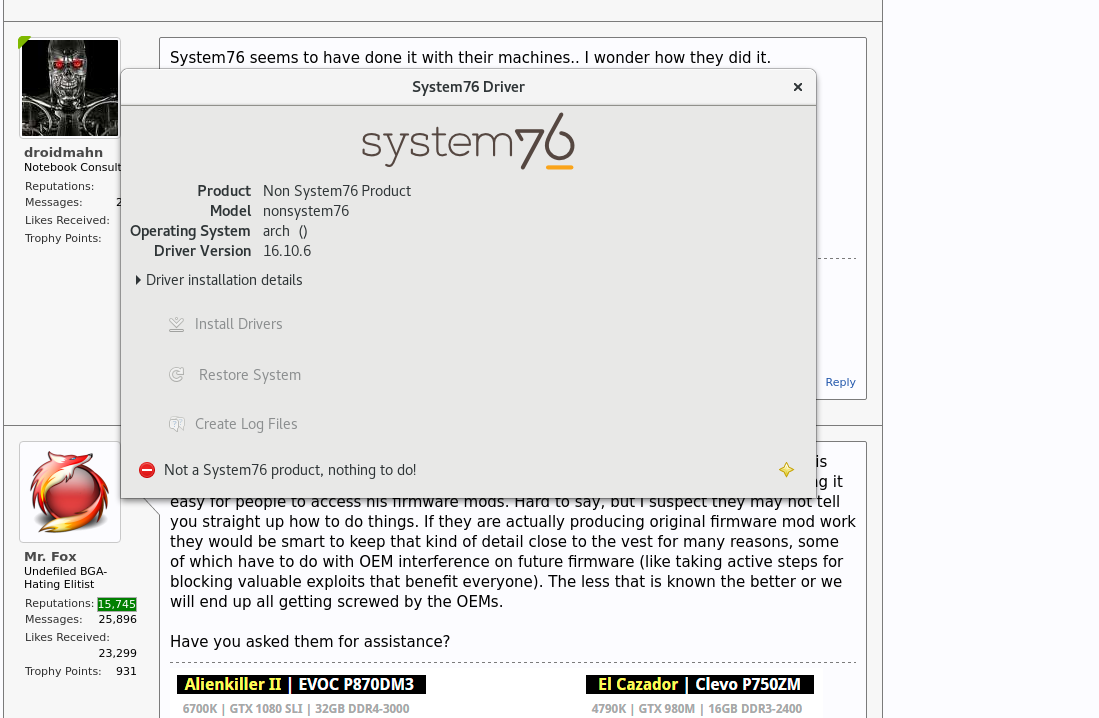The width and height of the screenshot is (1099, 718).
Task: Click Mr. Fox's green reputation score 15,745
Action: click(117, 604)
